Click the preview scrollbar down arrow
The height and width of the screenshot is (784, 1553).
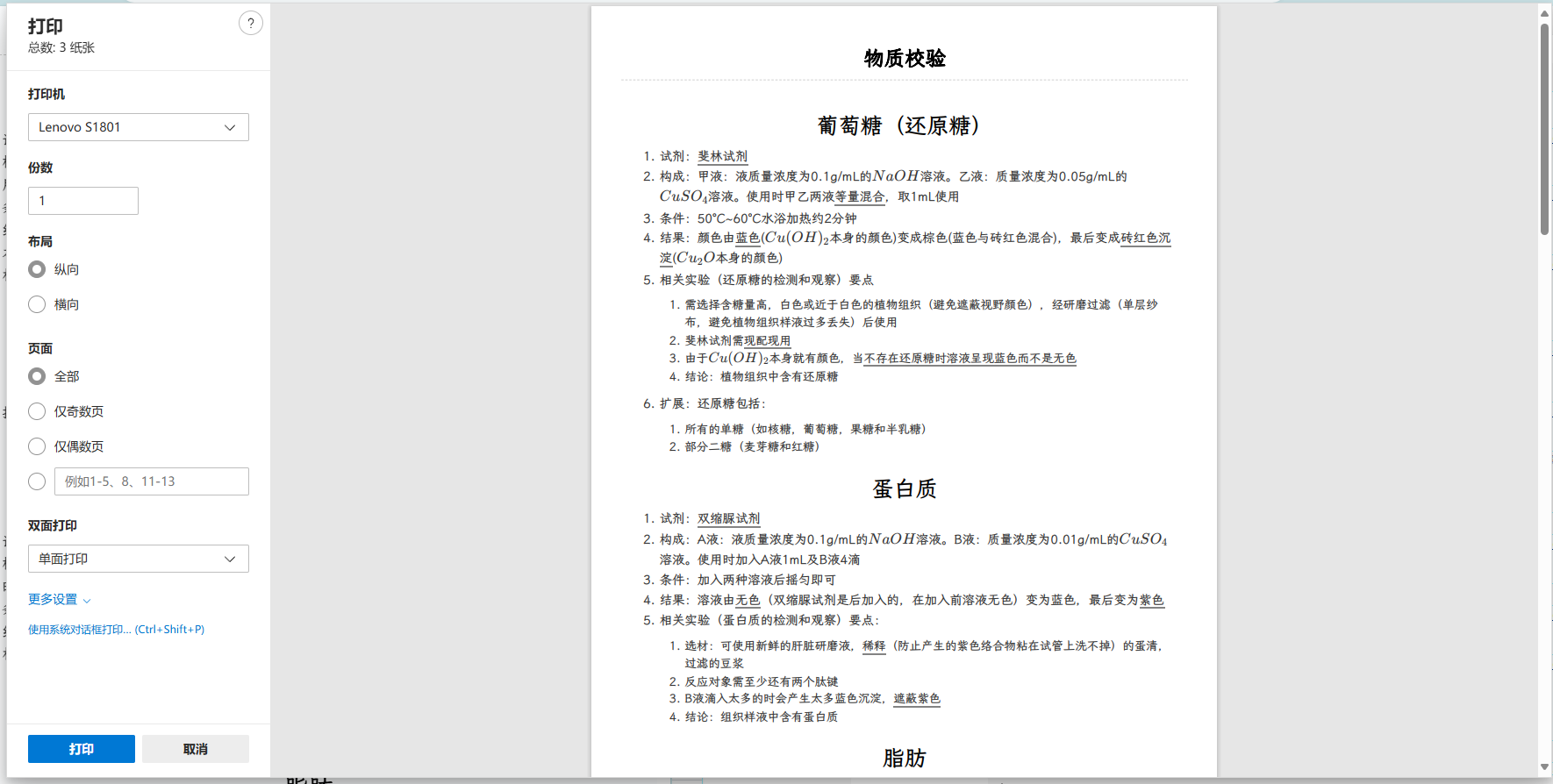point(1544,767)
